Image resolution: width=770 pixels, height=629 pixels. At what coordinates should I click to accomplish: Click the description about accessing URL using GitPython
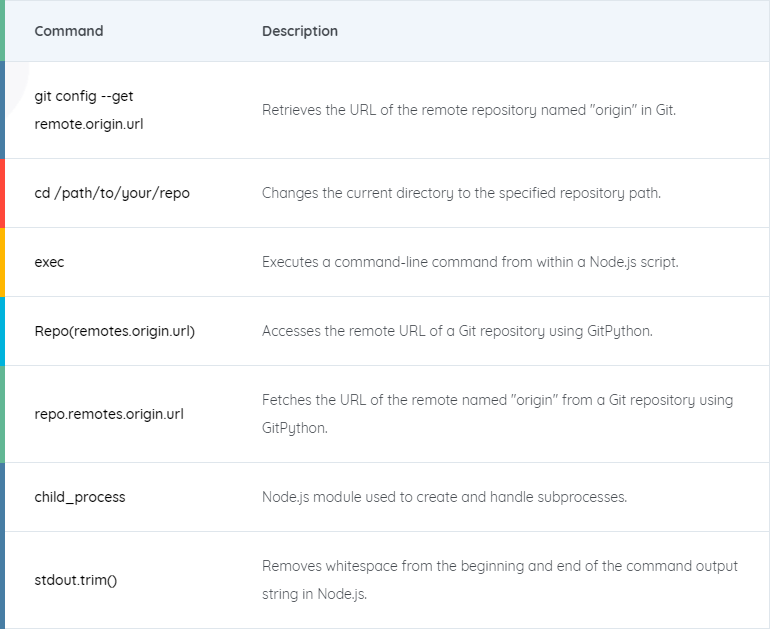coord(457,331)
